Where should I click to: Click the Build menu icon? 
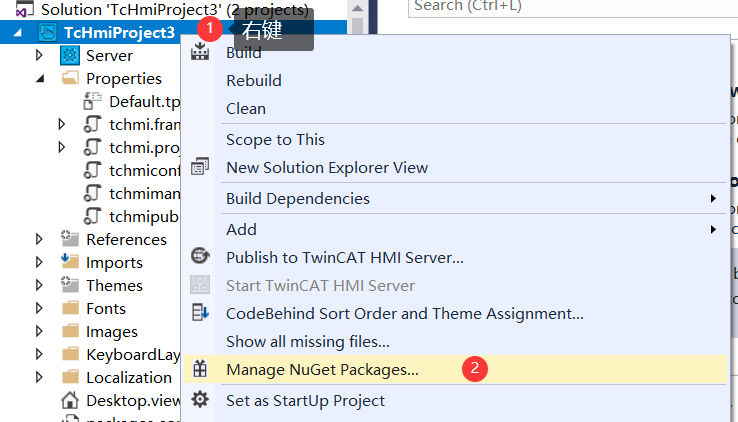pyautogui.click(x=200, y=51)
